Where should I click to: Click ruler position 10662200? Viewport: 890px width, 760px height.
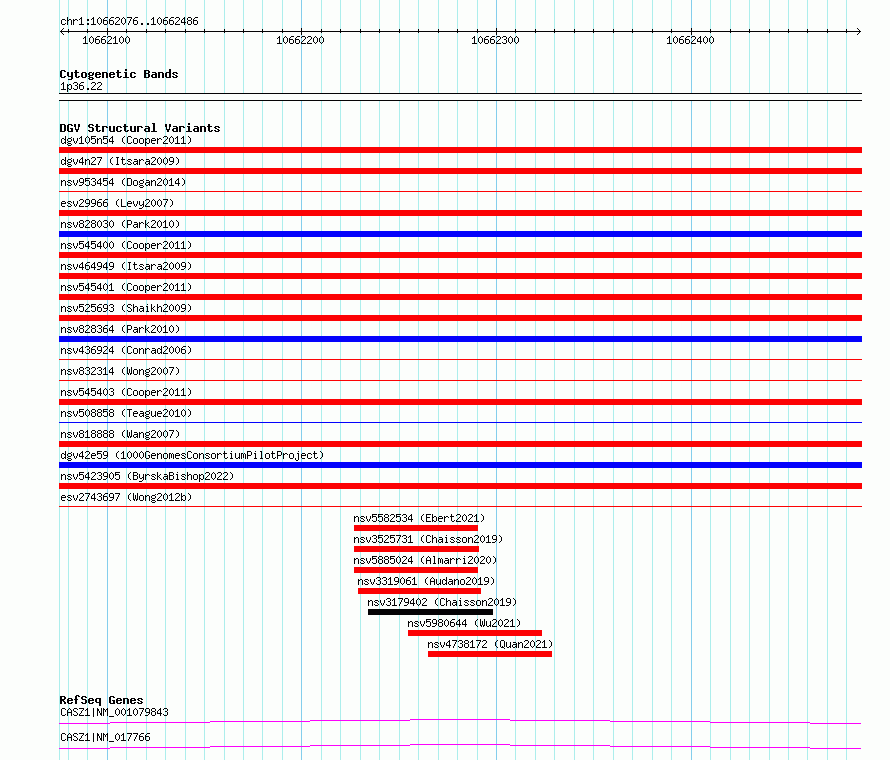(300, 40)
